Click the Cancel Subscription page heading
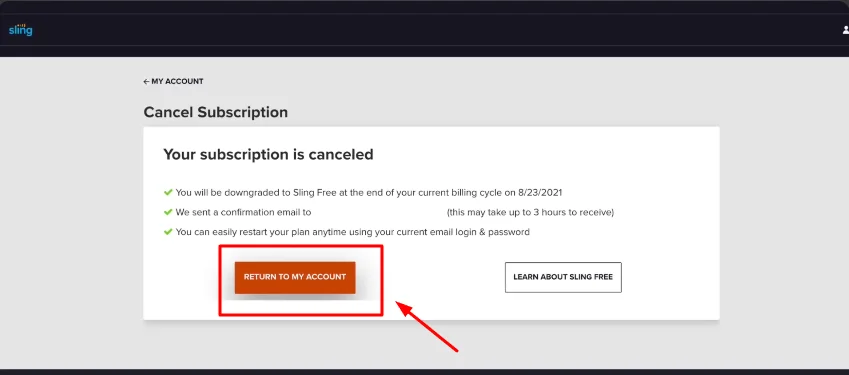The image size is (849, 375). click(x=215, y=113)
